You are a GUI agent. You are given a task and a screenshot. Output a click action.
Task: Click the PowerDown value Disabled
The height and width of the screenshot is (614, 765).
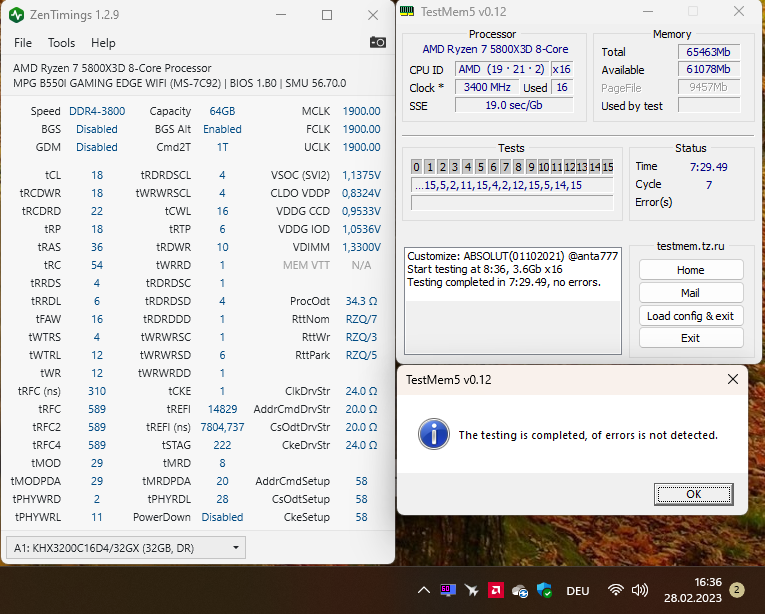click(222, 517)
